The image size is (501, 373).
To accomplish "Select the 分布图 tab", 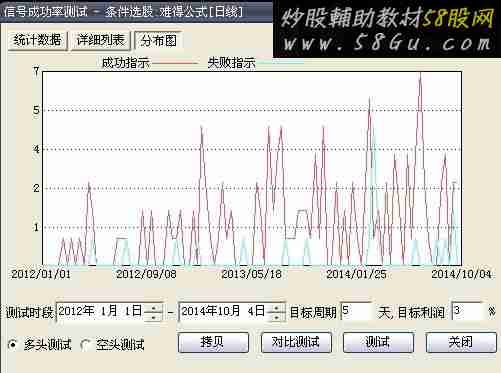I will [158, 41].
